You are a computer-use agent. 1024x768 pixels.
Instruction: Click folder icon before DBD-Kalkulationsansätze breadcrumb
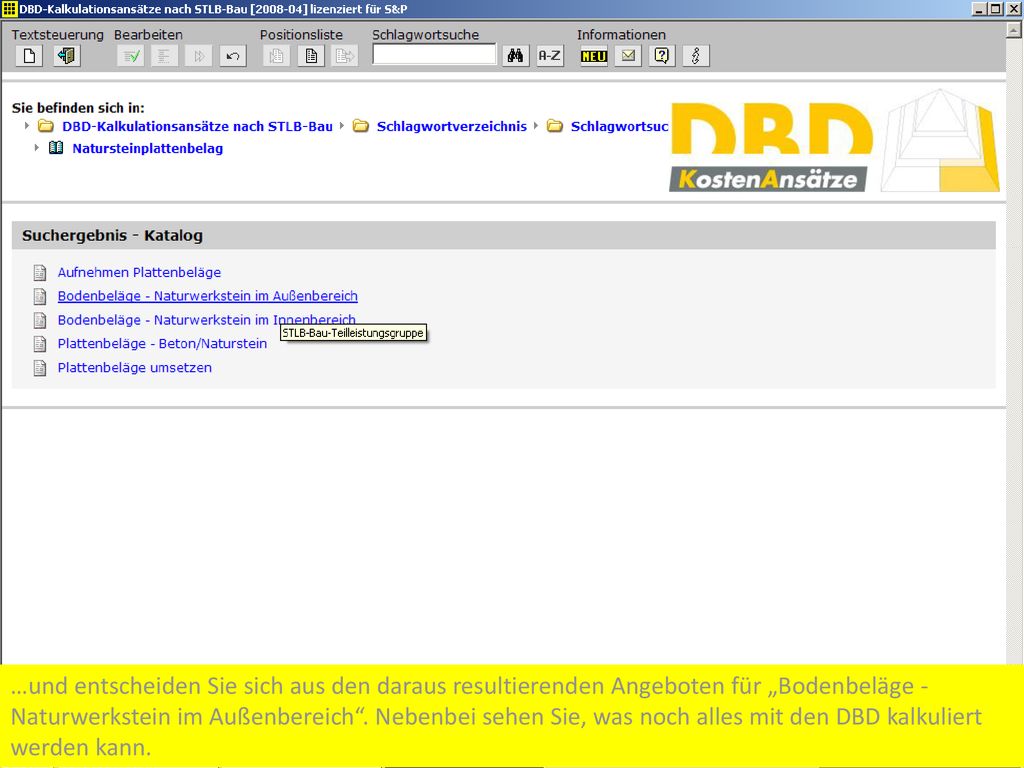pyautogui.click(x=46, y=126)
